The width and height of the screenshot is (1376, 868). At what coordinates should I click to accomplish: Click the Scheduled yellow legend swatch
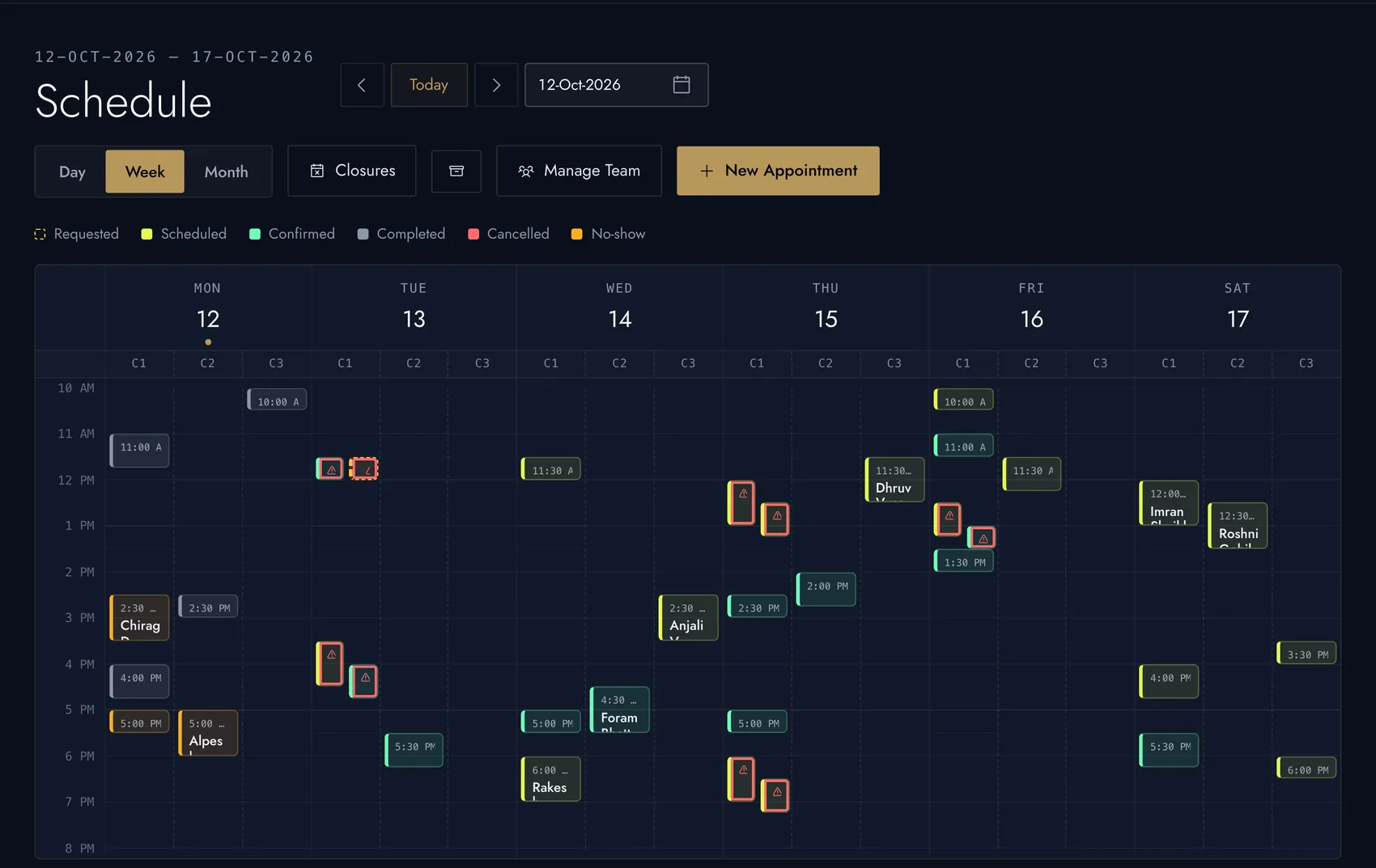point(147,234)
